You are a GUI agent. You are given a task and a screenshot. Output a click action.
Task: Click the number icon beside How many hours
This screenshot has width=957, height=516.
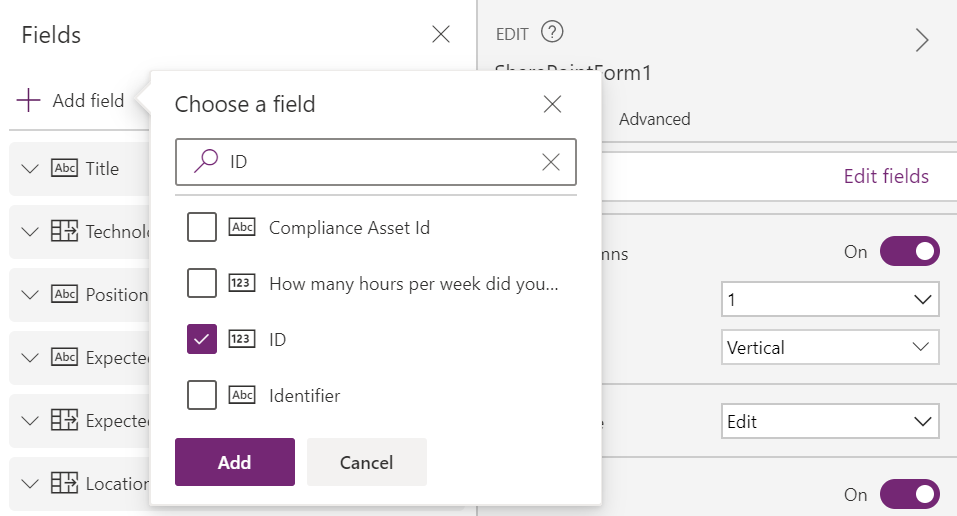(242, 283)
